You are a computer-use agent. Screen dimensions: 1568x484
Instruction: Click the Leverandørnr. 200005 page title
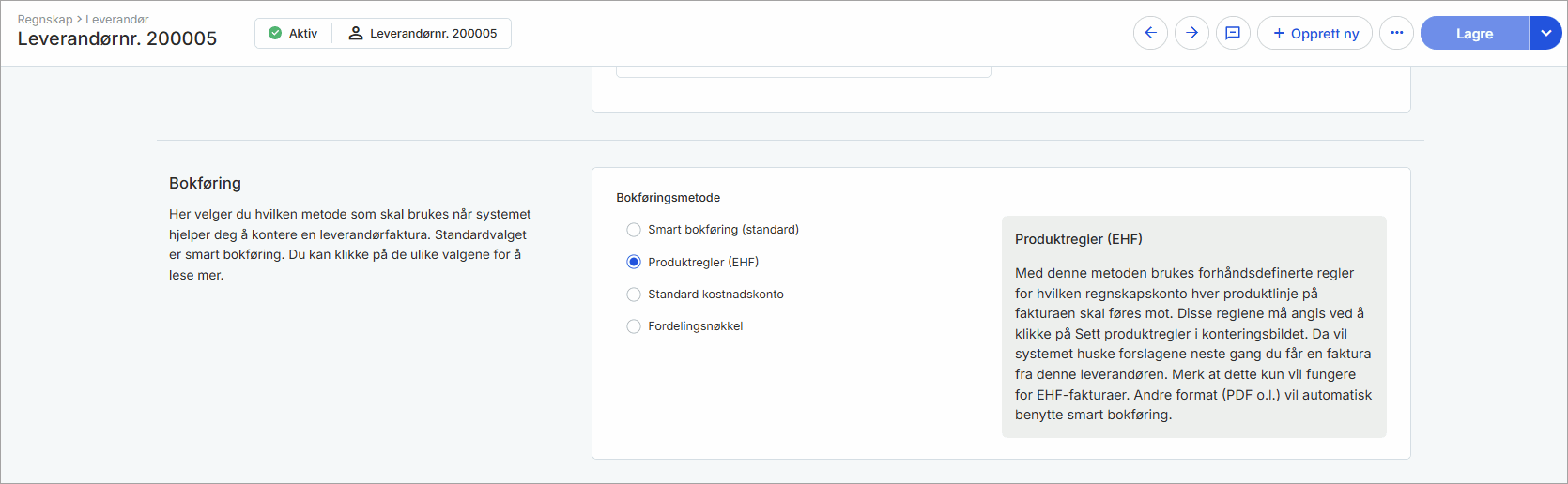pyautogui.click(x=117, y=38)
